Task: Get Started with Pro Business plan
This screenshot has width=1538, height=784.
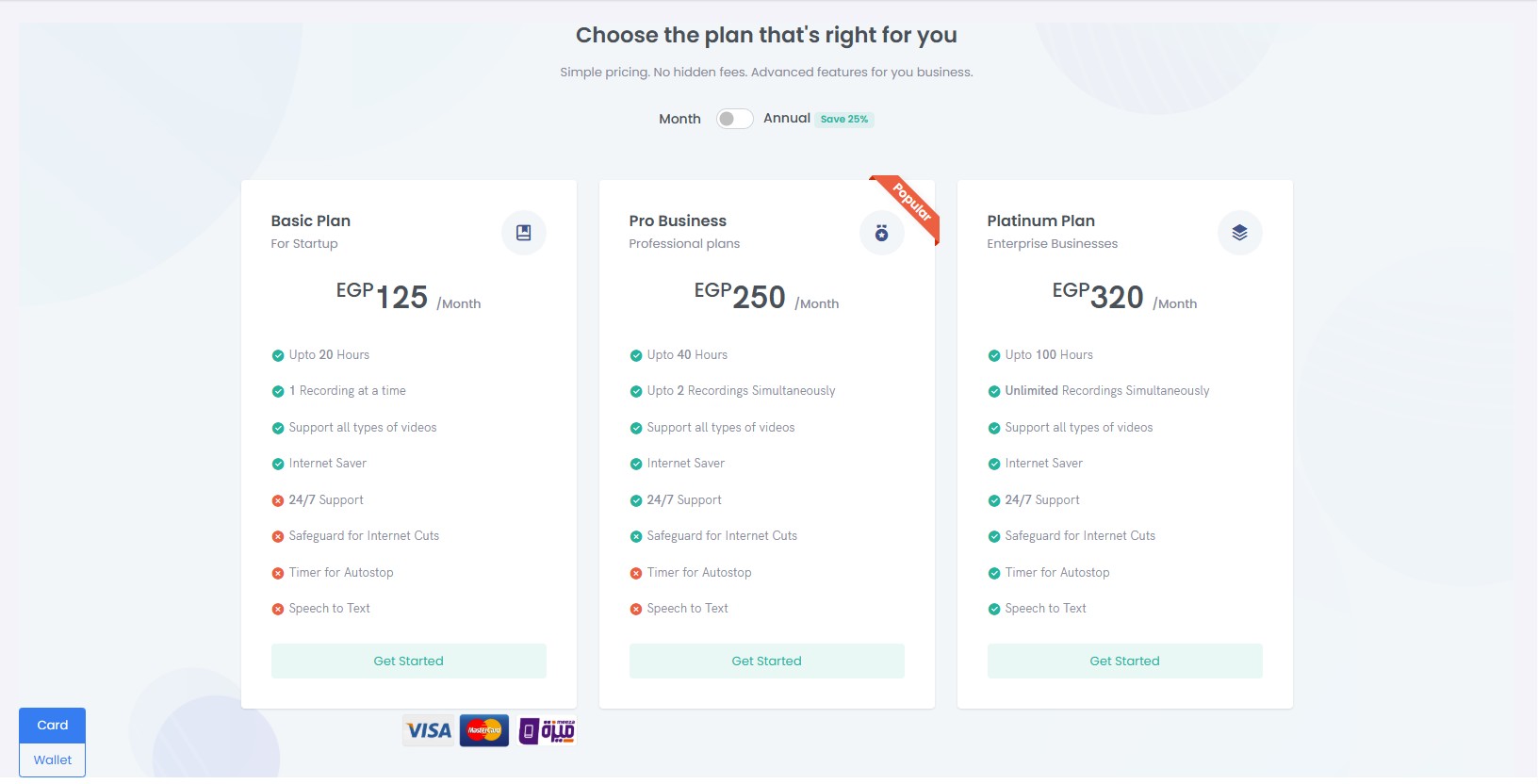Action: click(x=766, y=661)
